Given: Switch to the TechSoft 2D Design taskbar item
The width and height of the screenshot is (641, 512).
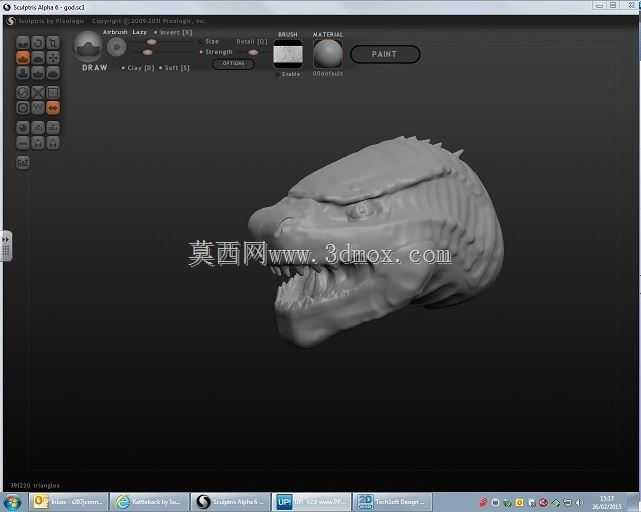Looking at the screenshot, I should [x=392, y=502].
